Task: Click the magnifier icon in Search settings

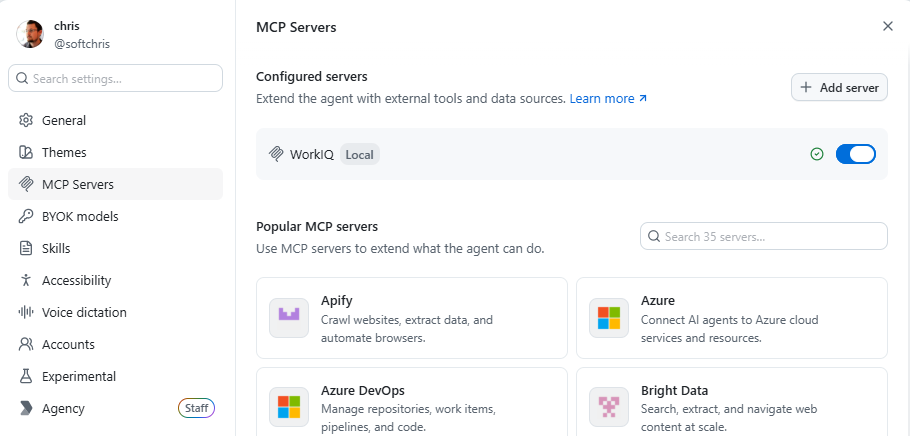Action: point(22,78)
